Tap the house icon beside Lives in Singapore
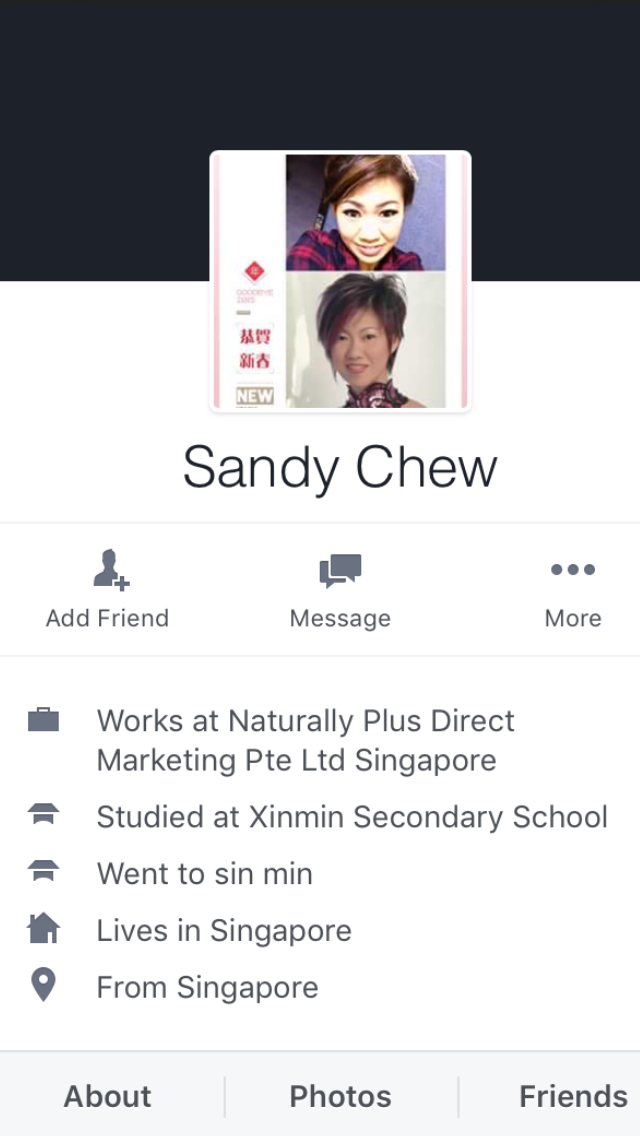This screenshot has height=1136, width=640. [x=43, y=928]
